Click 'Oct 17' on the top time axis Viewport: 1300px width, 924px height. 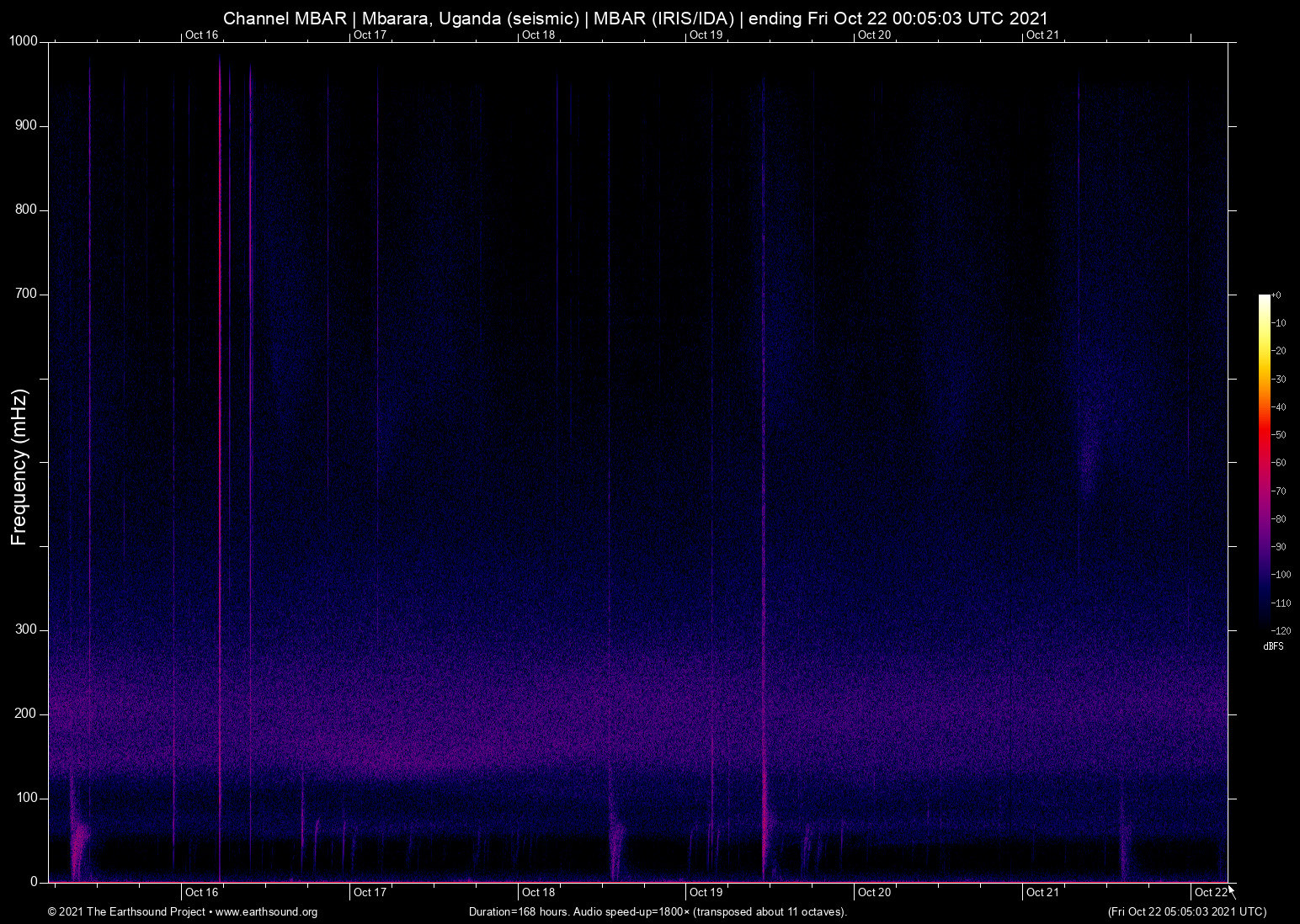click(x=370, y=35)
